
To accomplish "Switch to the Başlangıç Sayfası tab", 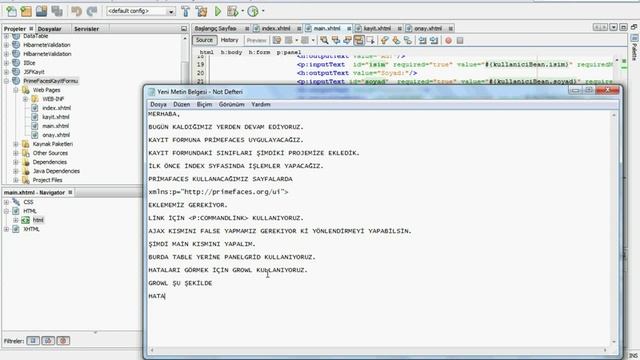I will (220, 29).
